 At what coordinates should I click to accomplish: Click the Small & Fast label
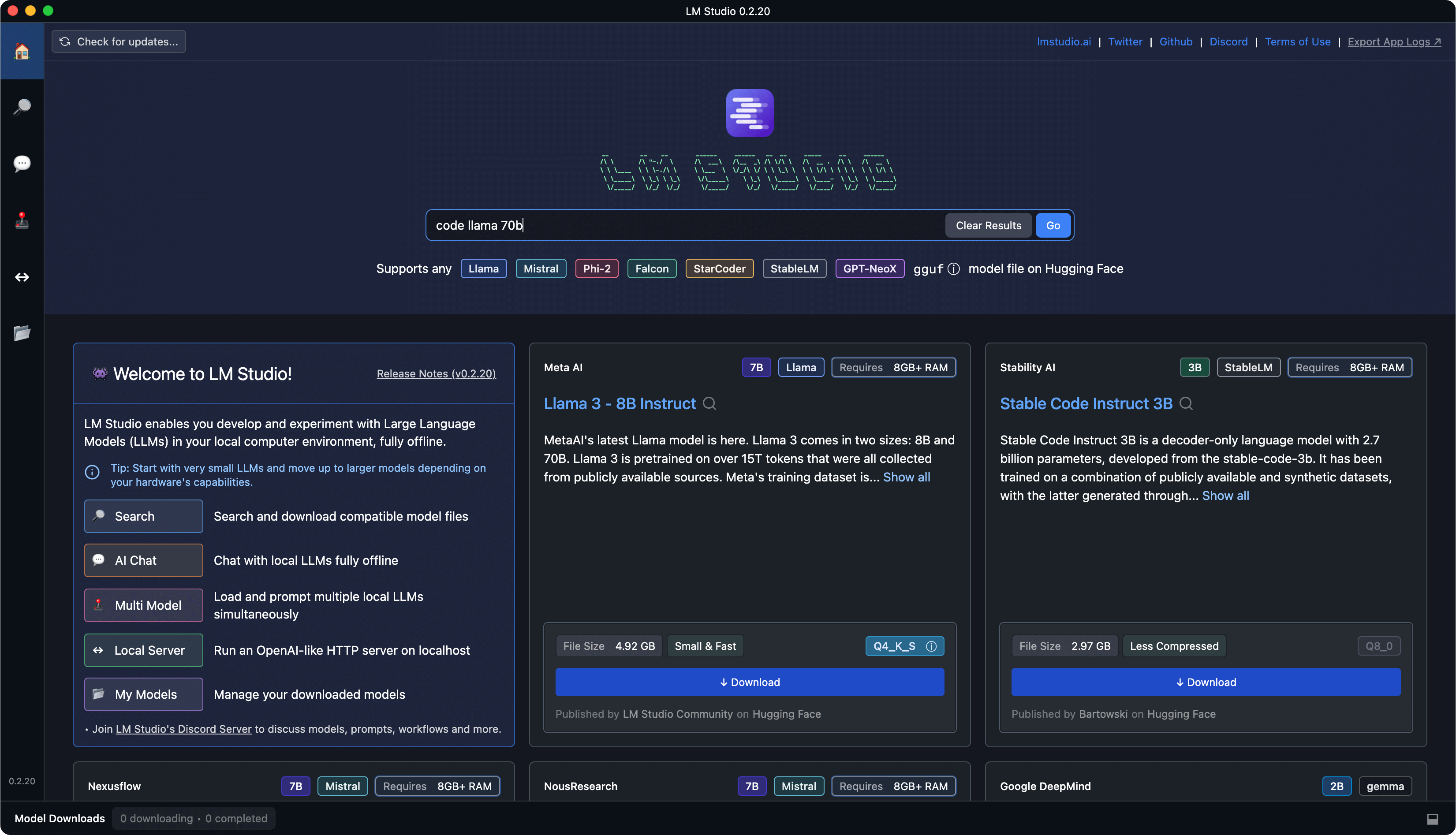(705, 646)
